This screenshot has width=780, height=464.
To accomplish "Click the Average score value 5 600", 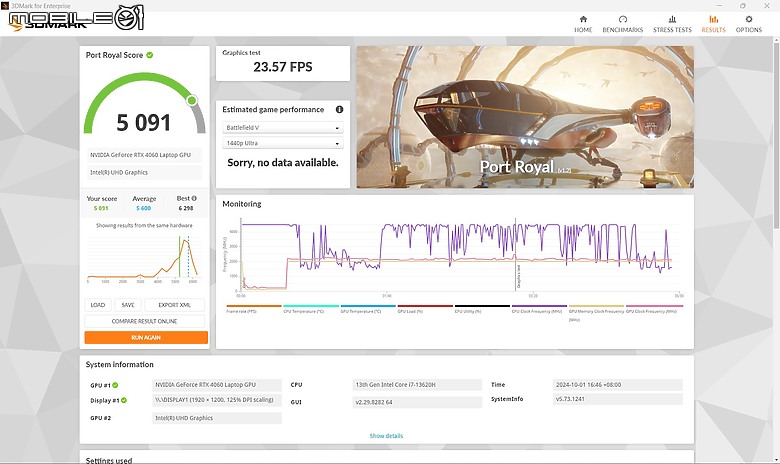I will 143,208.
